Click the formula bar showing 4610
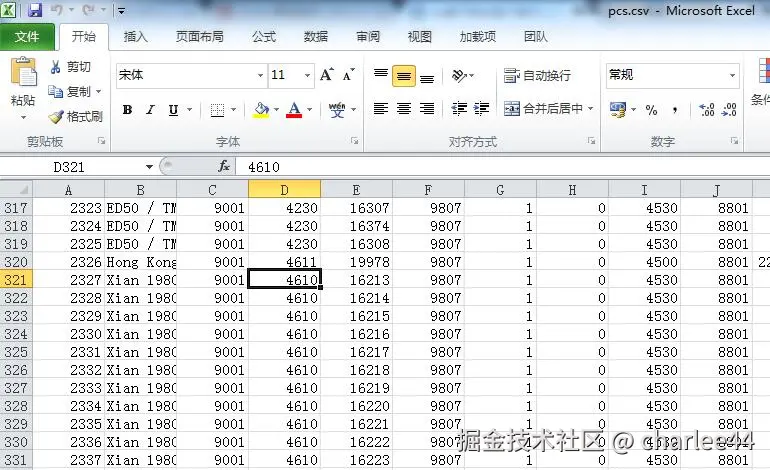This screenshot has height=470, width=770. pos(502,167)
